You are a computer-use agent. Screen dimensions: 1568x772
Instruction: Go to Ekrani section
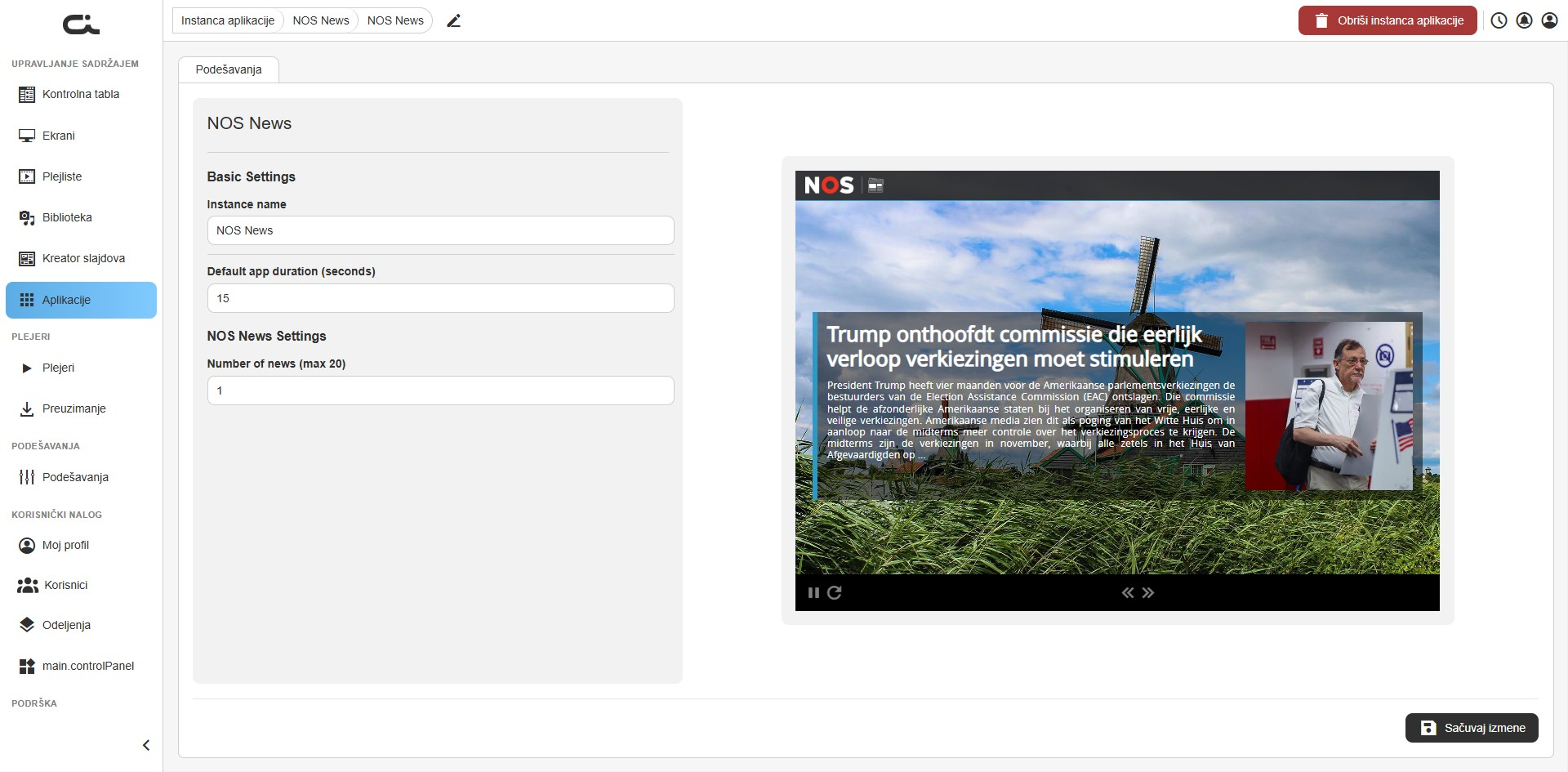point(81,136)
